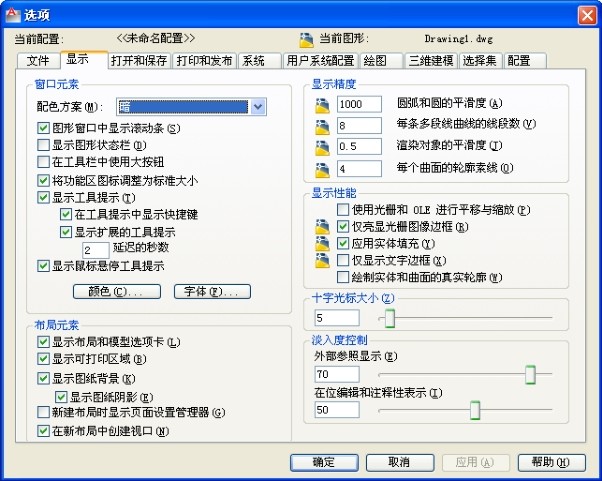Enable 在工具栏中使用大按钮 checkbox

[43, 162]
